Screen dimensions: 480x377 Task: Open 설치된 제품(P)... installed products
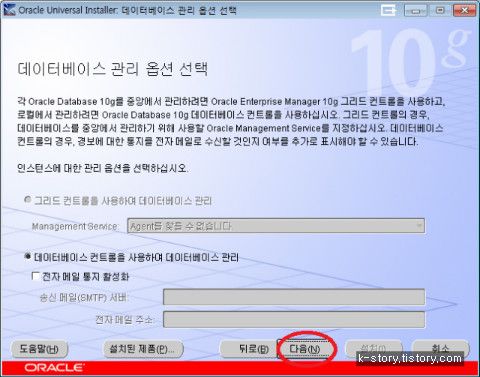coord(143,349)
